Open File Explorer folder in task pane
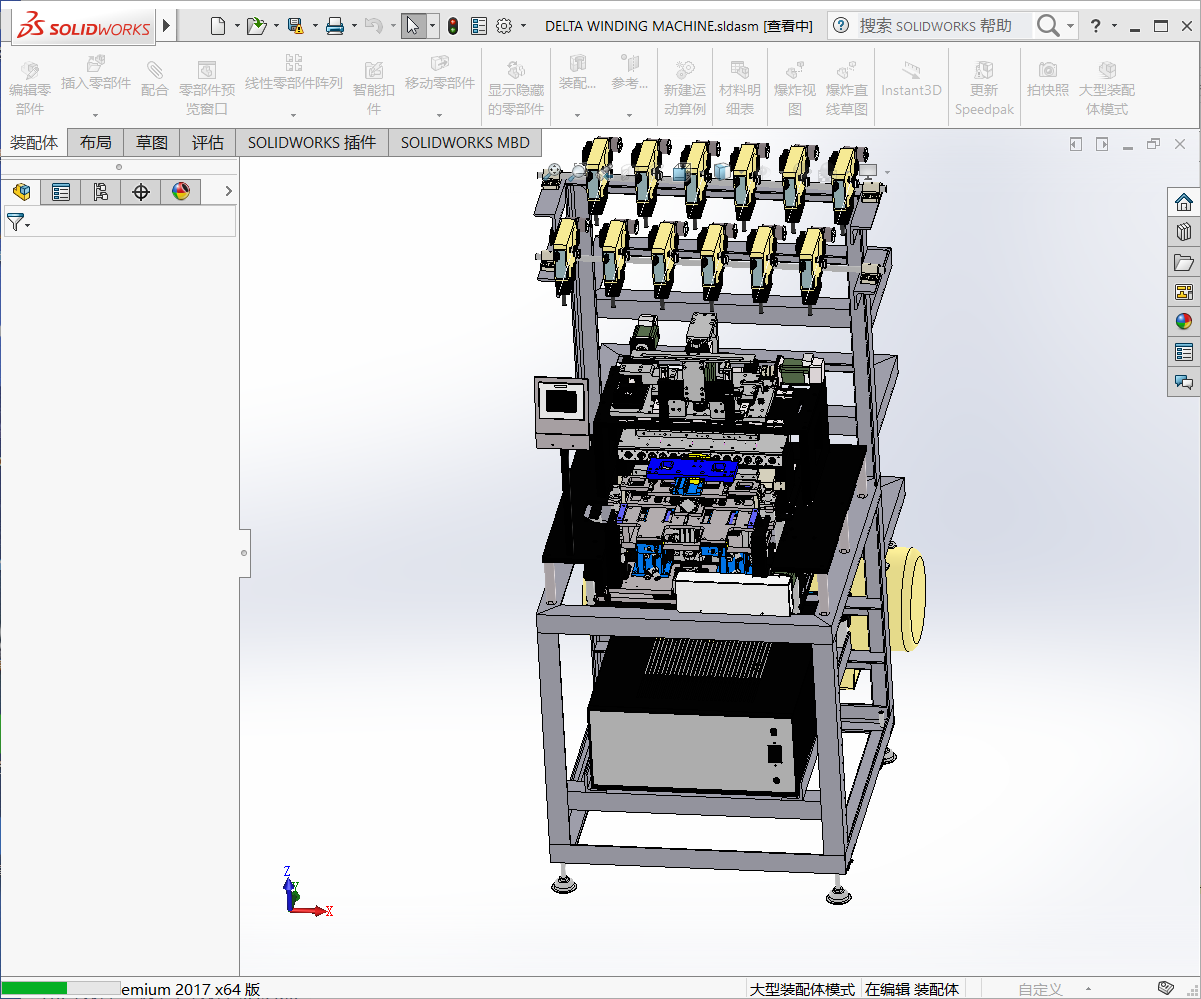 coord(1184,262)
